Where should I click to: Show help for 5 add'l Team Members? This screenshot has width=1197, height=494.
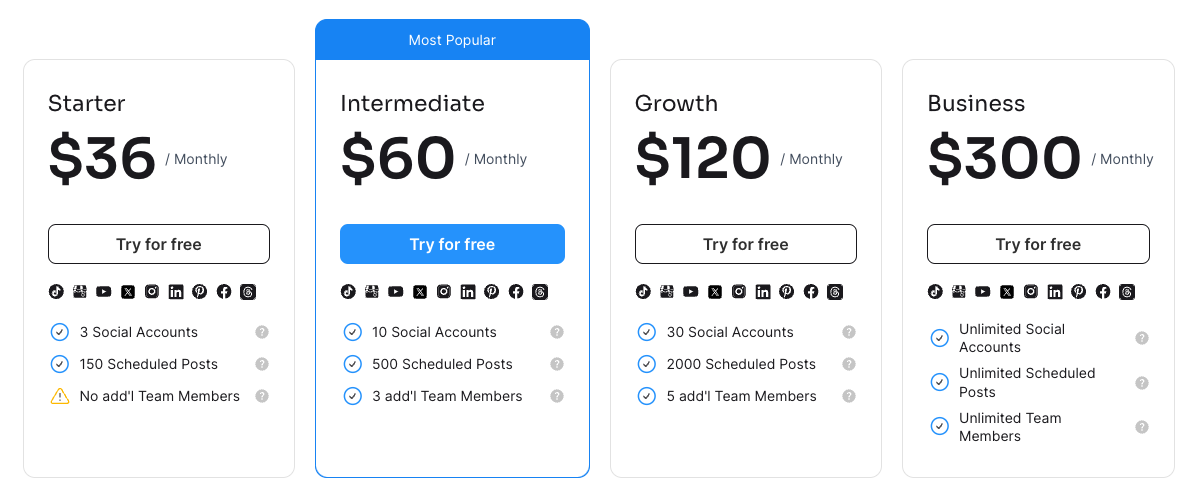[x=849, y=396]
